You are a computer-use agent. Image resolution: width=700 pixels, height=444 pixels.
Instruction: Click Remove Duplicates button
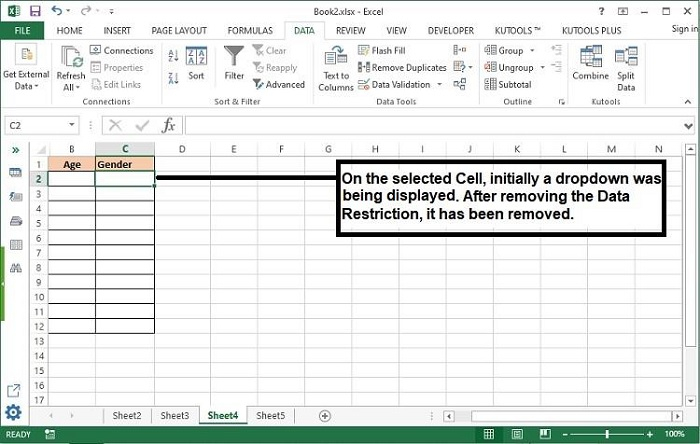[402, 67]
